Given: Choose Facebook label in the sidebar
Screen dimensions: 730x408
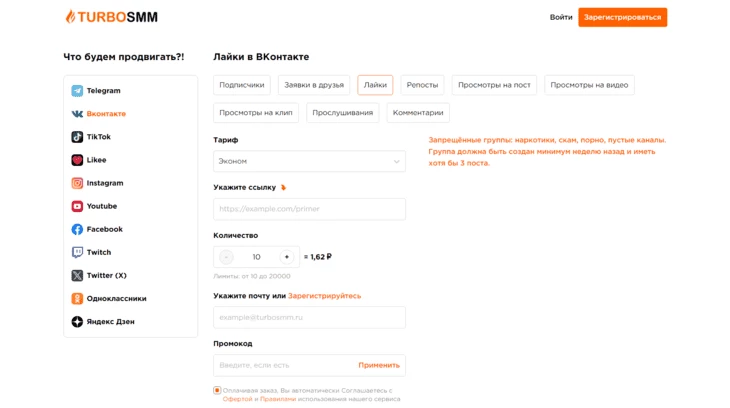Looking at the screenshot, I should click(105, 229).
